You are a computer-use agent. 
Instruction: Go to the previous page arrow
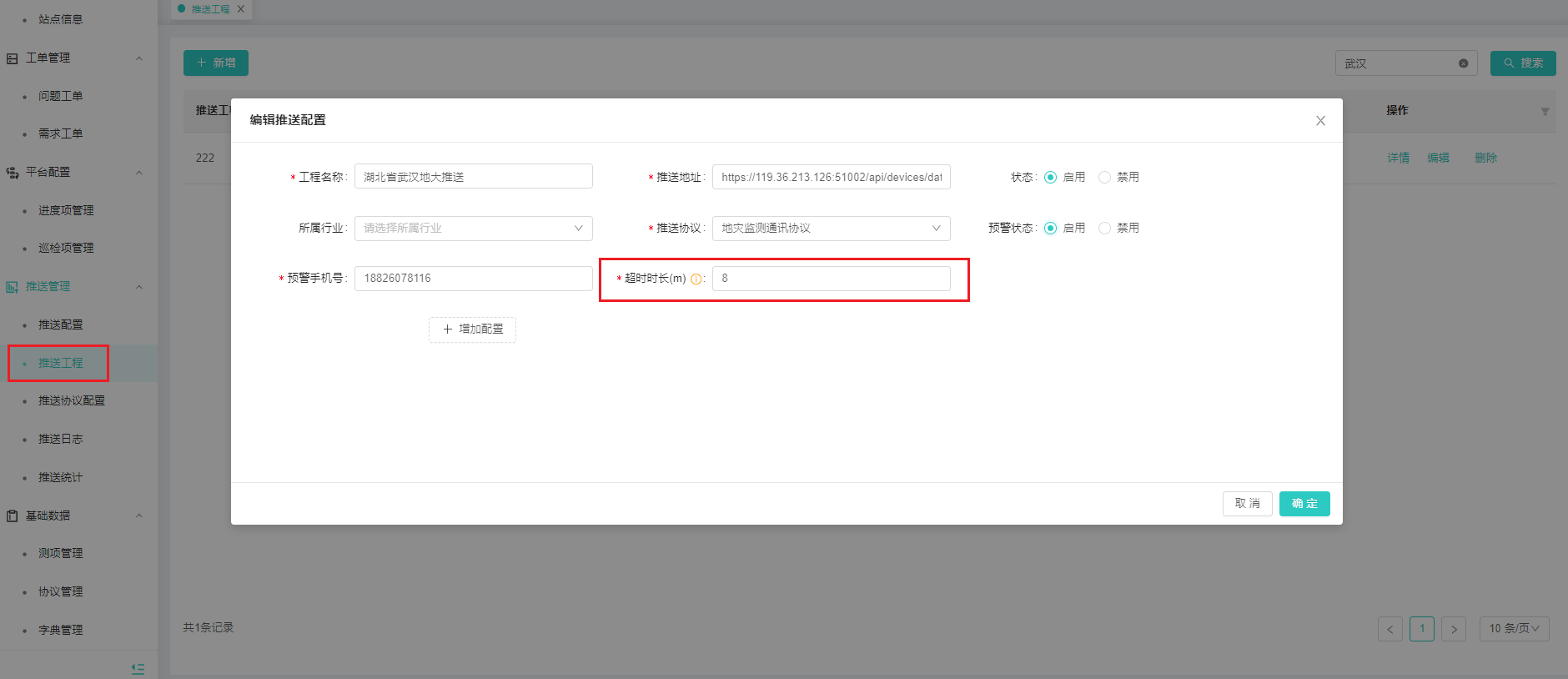coord(1390,629)
